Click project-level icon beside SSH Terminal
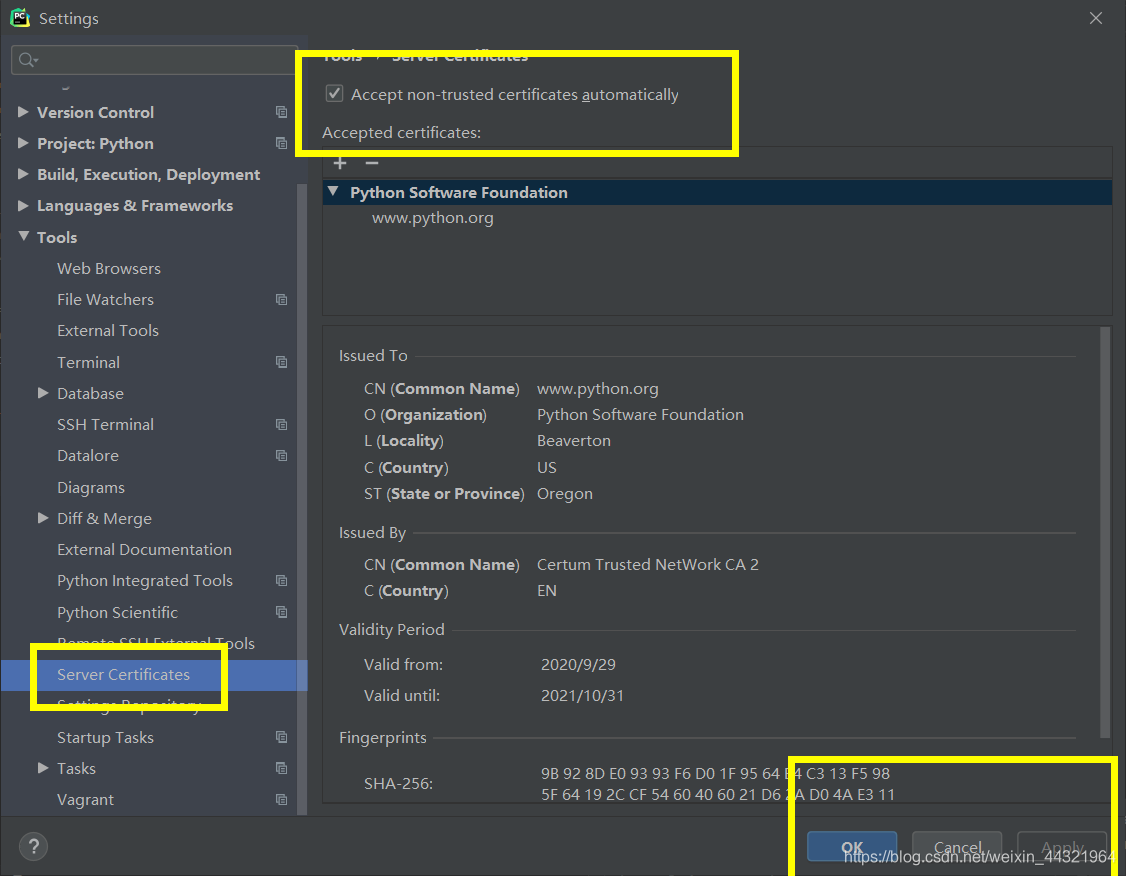Viewport: 1126px width, 876px height. (x=282, y=424)
